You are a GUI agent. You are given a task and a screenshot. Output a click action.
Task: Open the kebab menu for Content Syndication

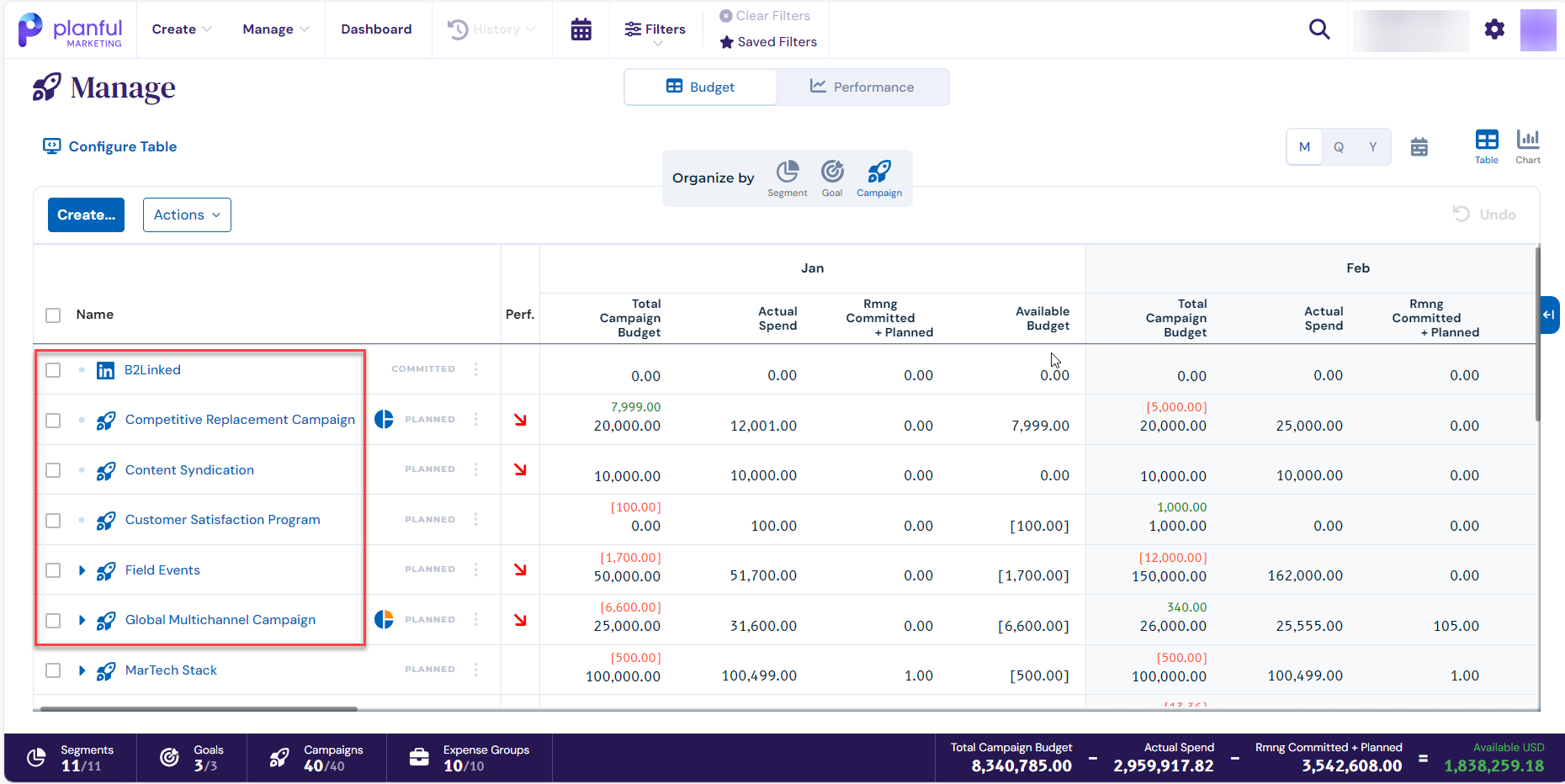(x=476, y=469)
